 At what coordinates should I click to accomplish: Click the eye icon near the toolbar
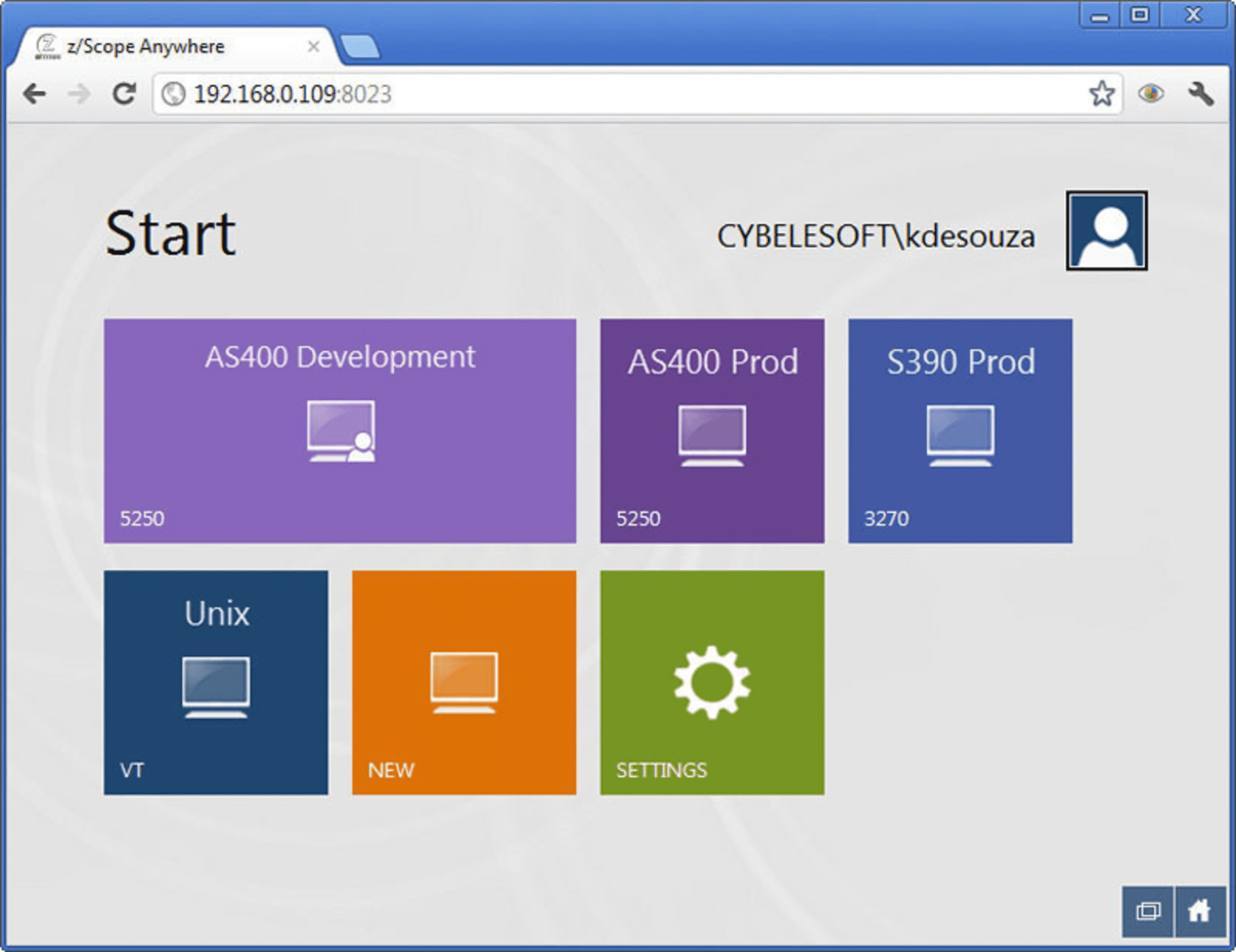click(x=1151, y=94)
